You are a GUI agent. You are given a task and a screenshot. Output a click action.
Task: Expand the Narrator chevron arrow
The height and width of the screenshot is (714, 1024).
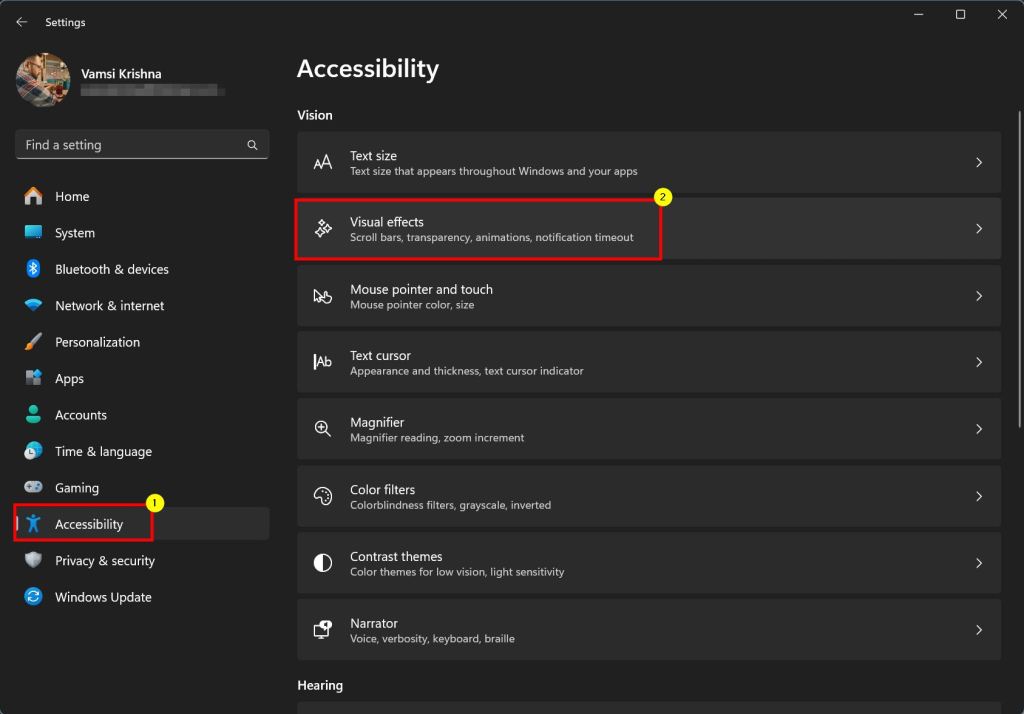(978, 630)
